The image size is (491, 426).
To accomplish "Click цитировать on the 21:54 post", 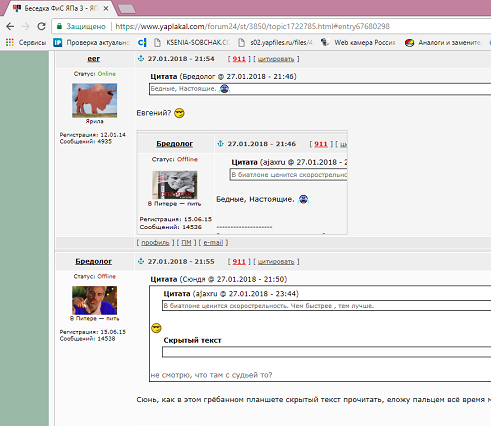I will tap(276, 59).
